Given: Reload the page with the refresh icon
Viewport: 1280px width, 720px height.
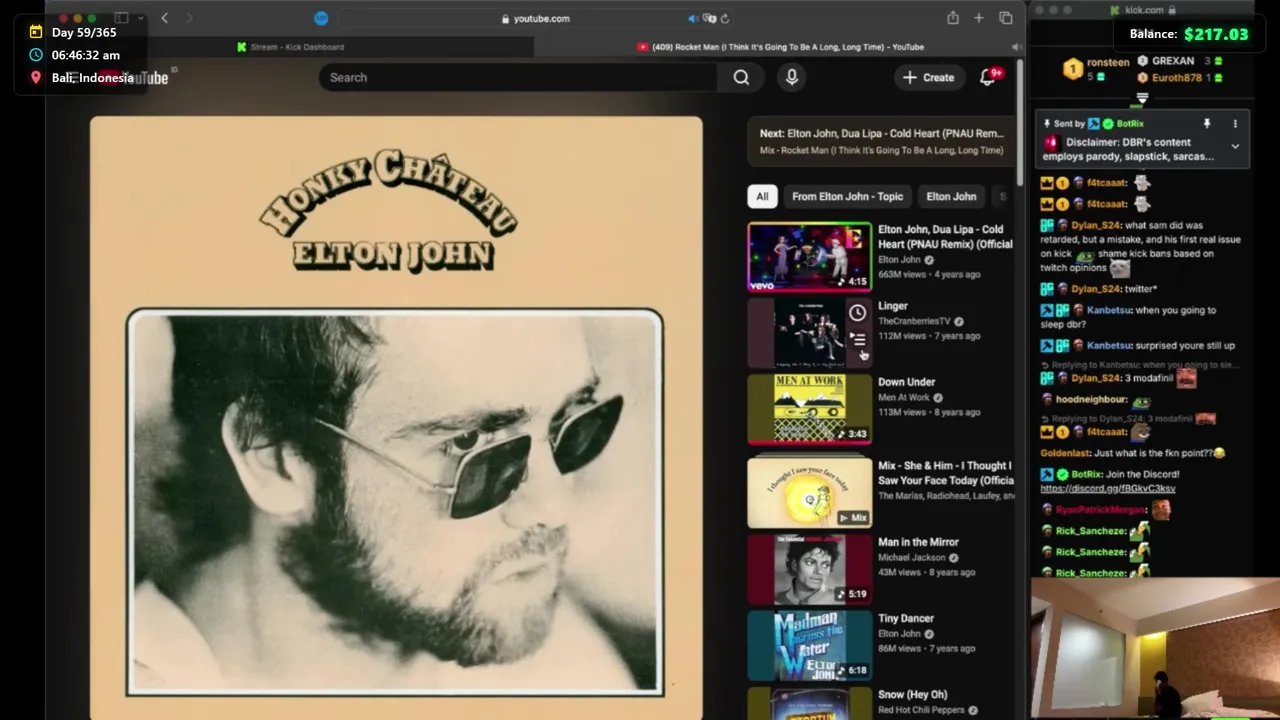Looking at the screenshot, I should (725, 18).
